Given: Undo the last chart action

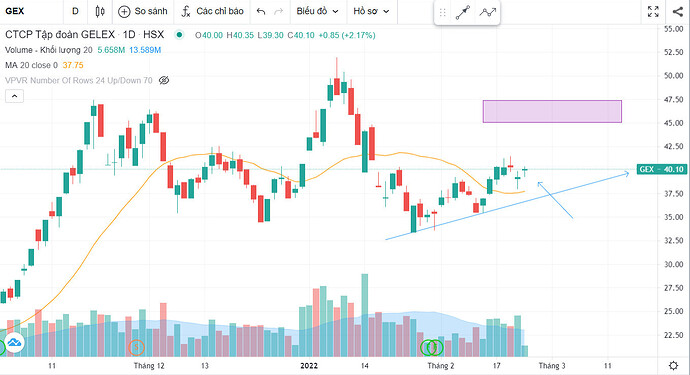Looking at the screenshot, I should [x=261, y=11].
